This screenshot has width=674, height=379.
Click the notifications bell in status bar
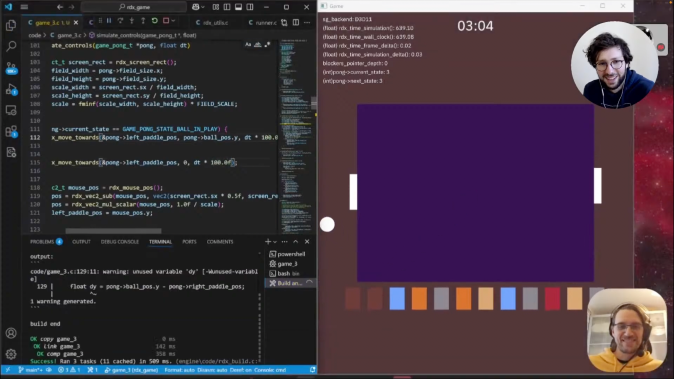click(x=312, y=370)
